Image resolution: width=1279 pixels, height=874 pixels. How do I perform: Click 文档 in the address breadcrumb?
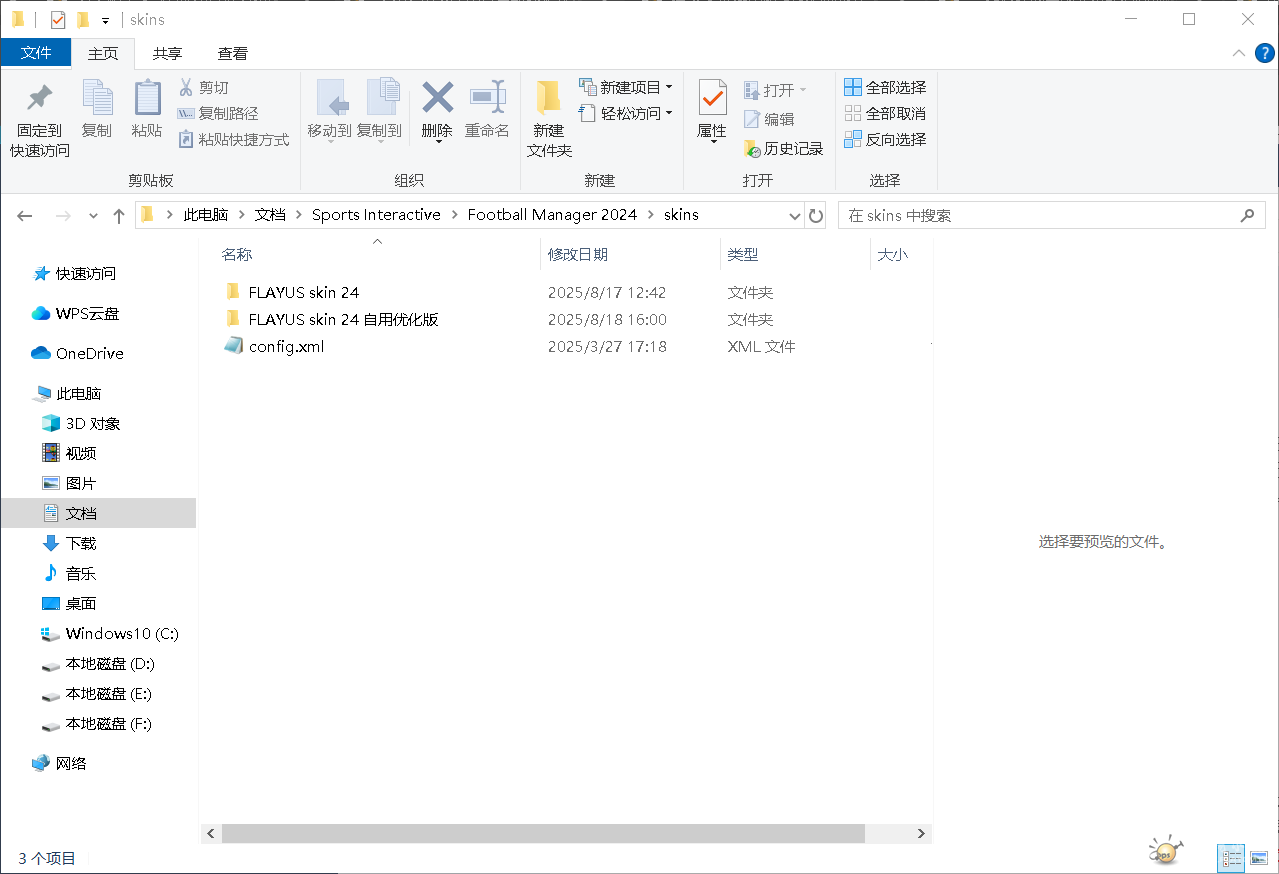(x=270, y=215)
